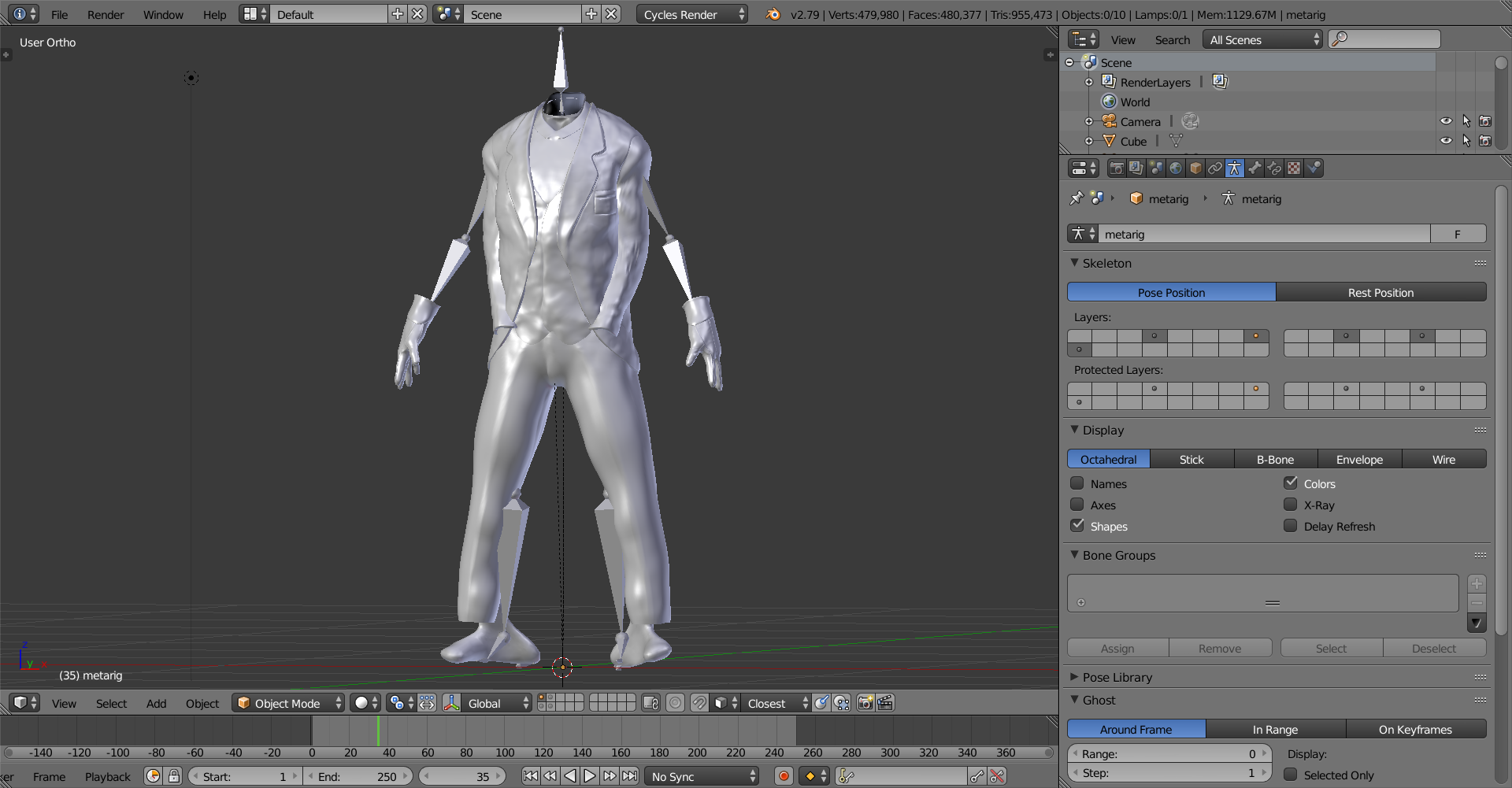Click the play animation button

pyautogui.click(x=590, y=776)
